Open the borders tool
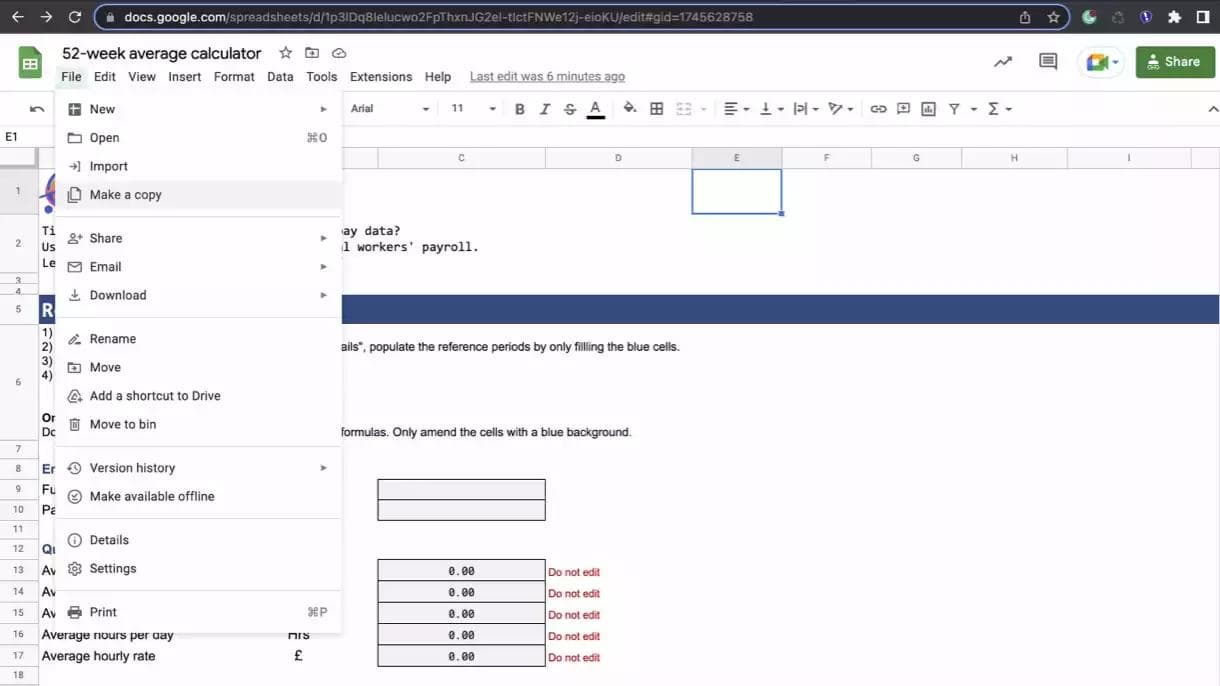The width and height of the screenshot is (1220, 686). (657, 108)
